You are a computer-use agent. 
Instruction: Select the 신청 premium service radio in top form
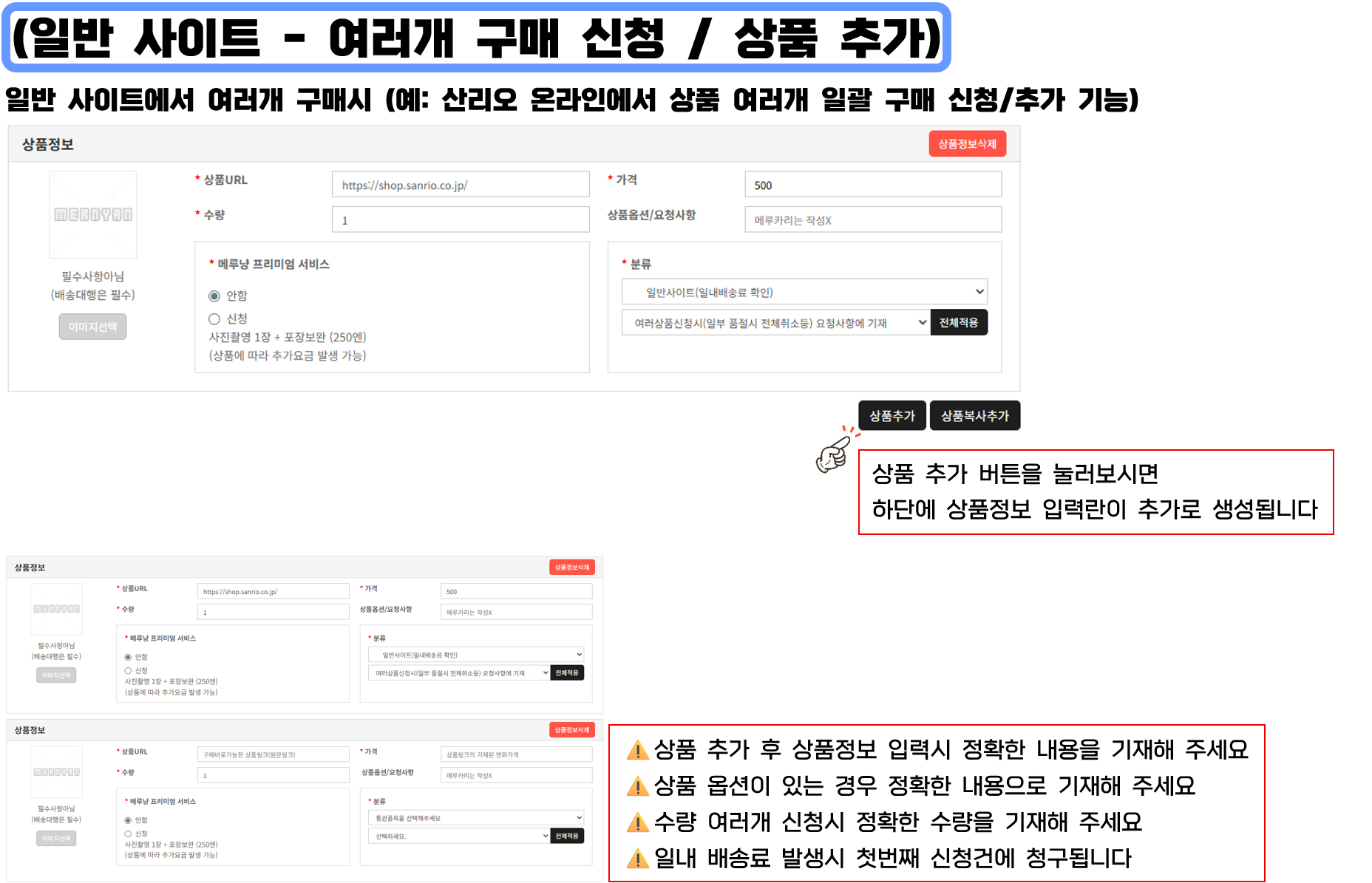click(214, 319)
